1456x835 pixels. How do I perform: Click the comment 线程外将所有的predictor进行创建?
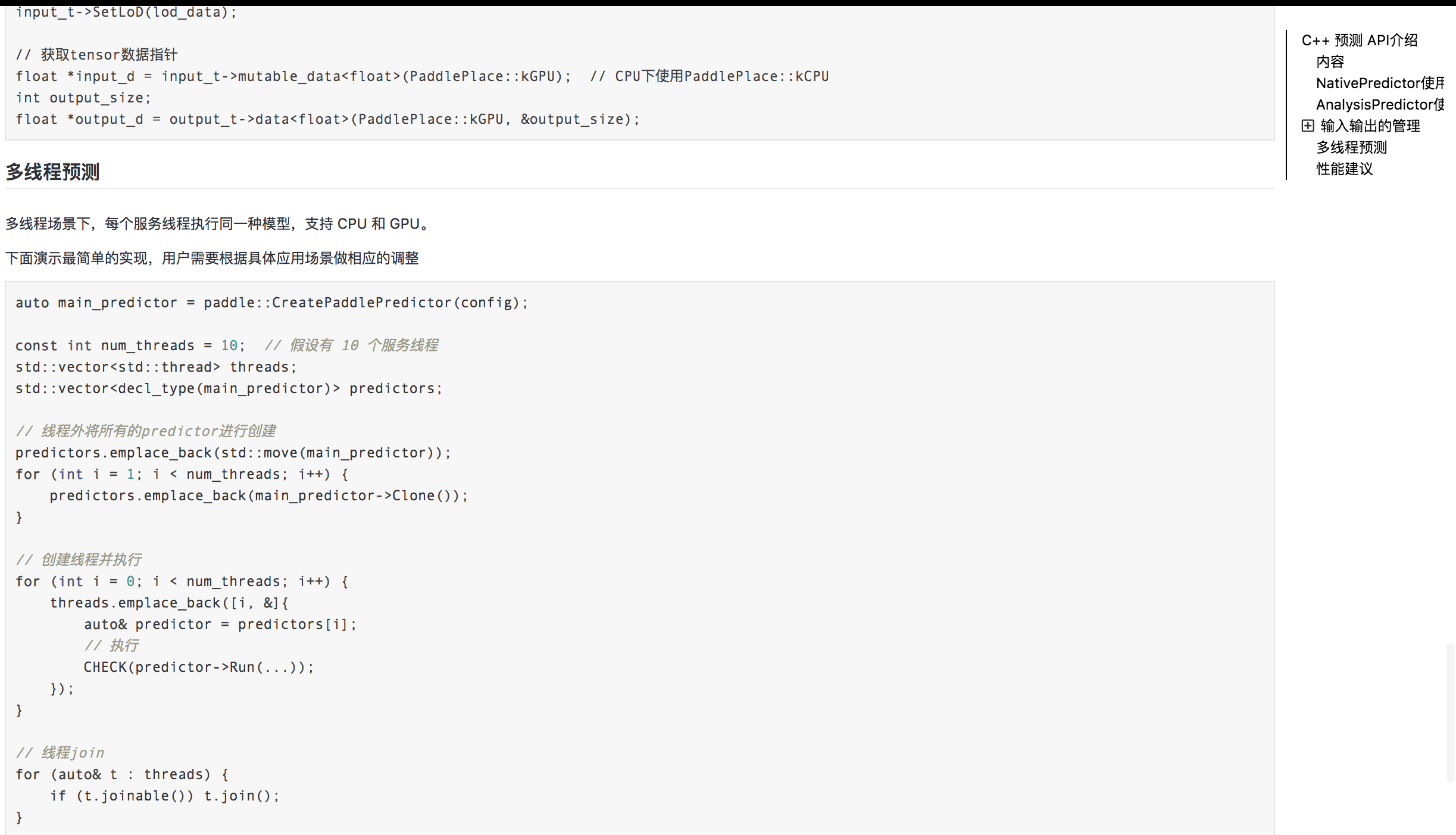tap(146, 431)
